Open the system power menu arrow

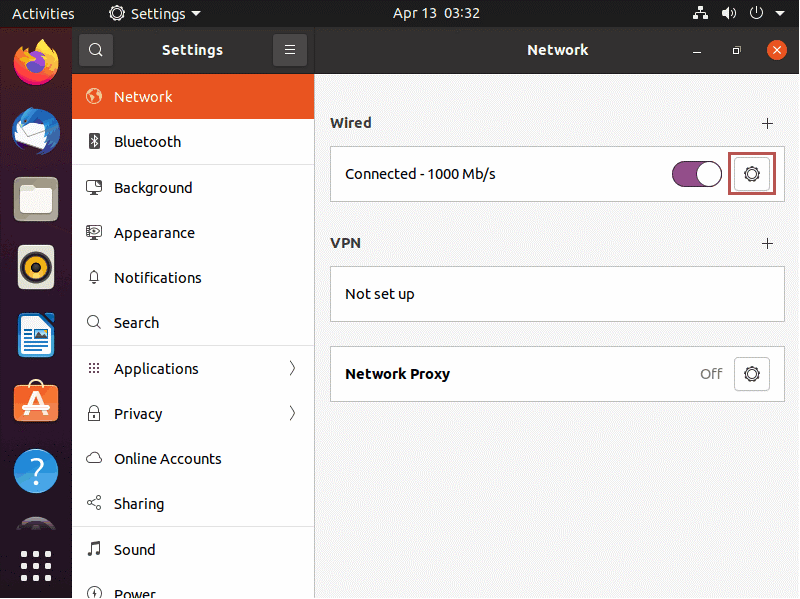(780, 13)
